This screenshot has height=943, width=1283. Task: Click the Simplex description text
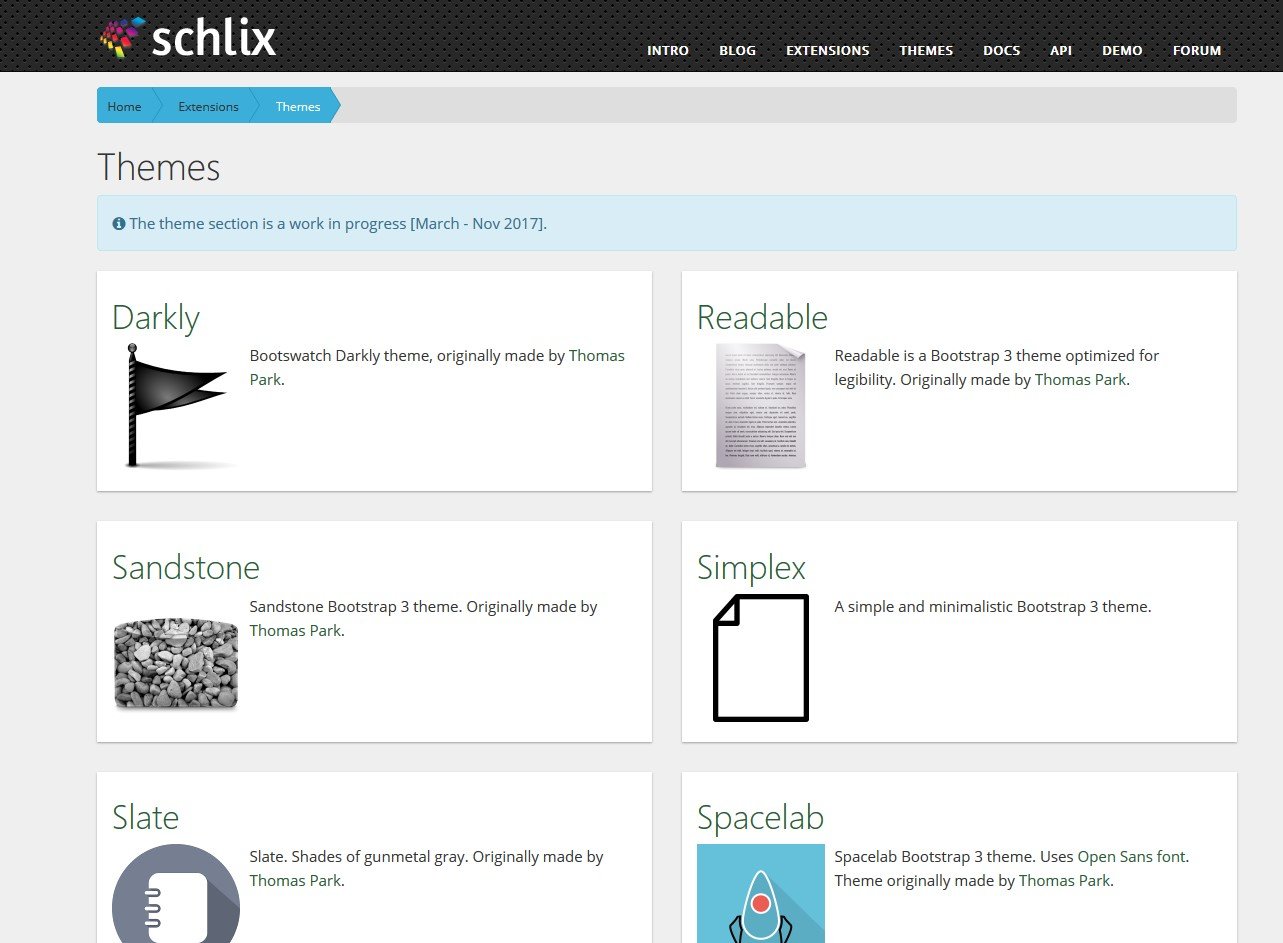tap(993, 606)
